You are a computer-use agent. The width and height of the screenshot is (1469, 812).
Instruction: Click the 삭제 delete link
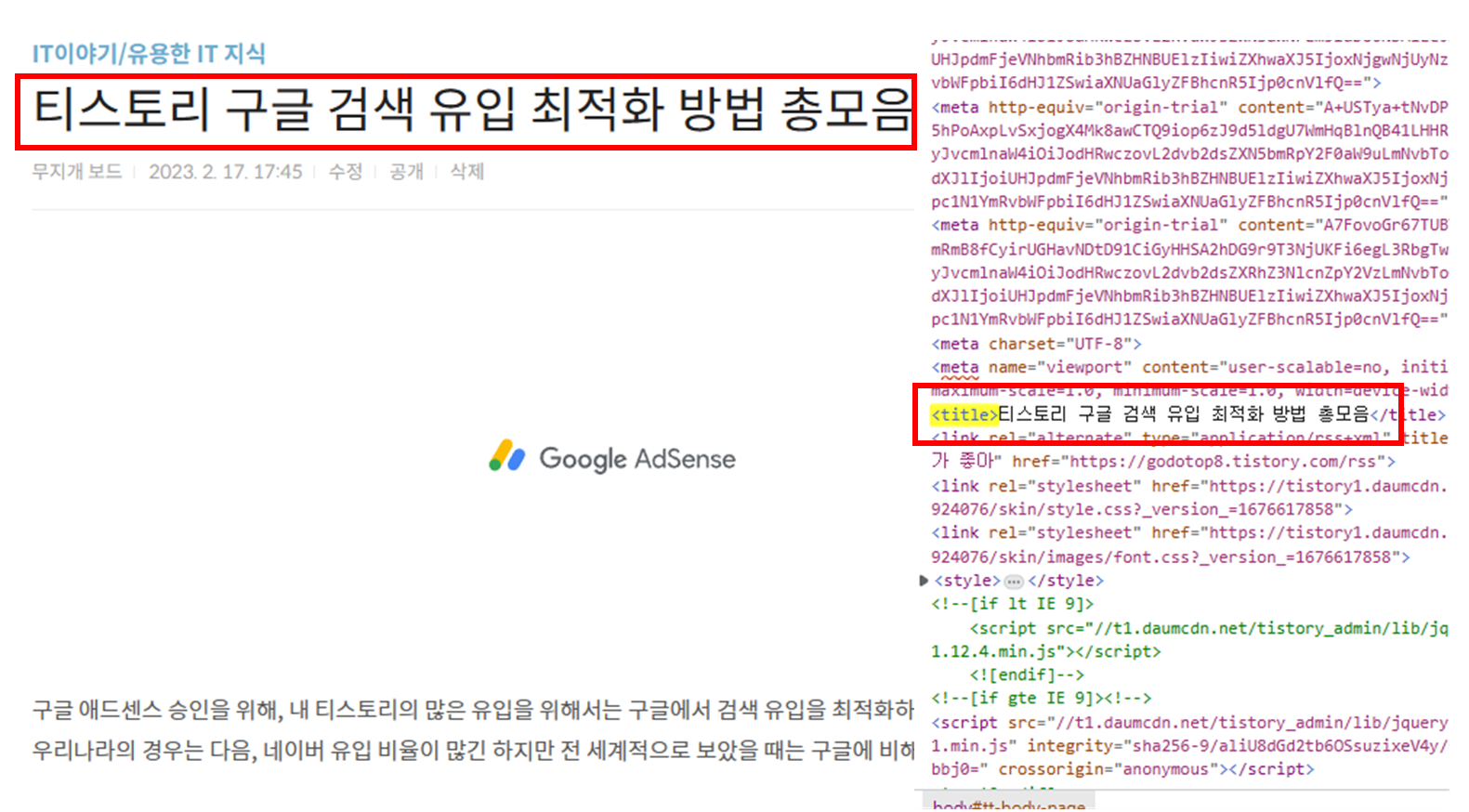pos(467,172)
